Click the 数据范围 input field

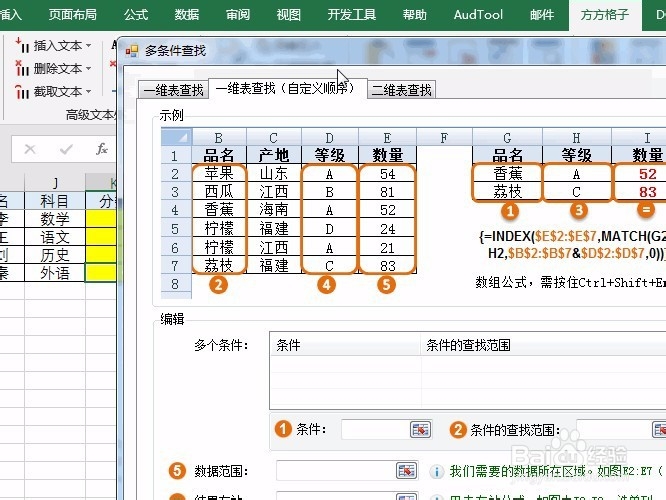click(x=336, y=471)
